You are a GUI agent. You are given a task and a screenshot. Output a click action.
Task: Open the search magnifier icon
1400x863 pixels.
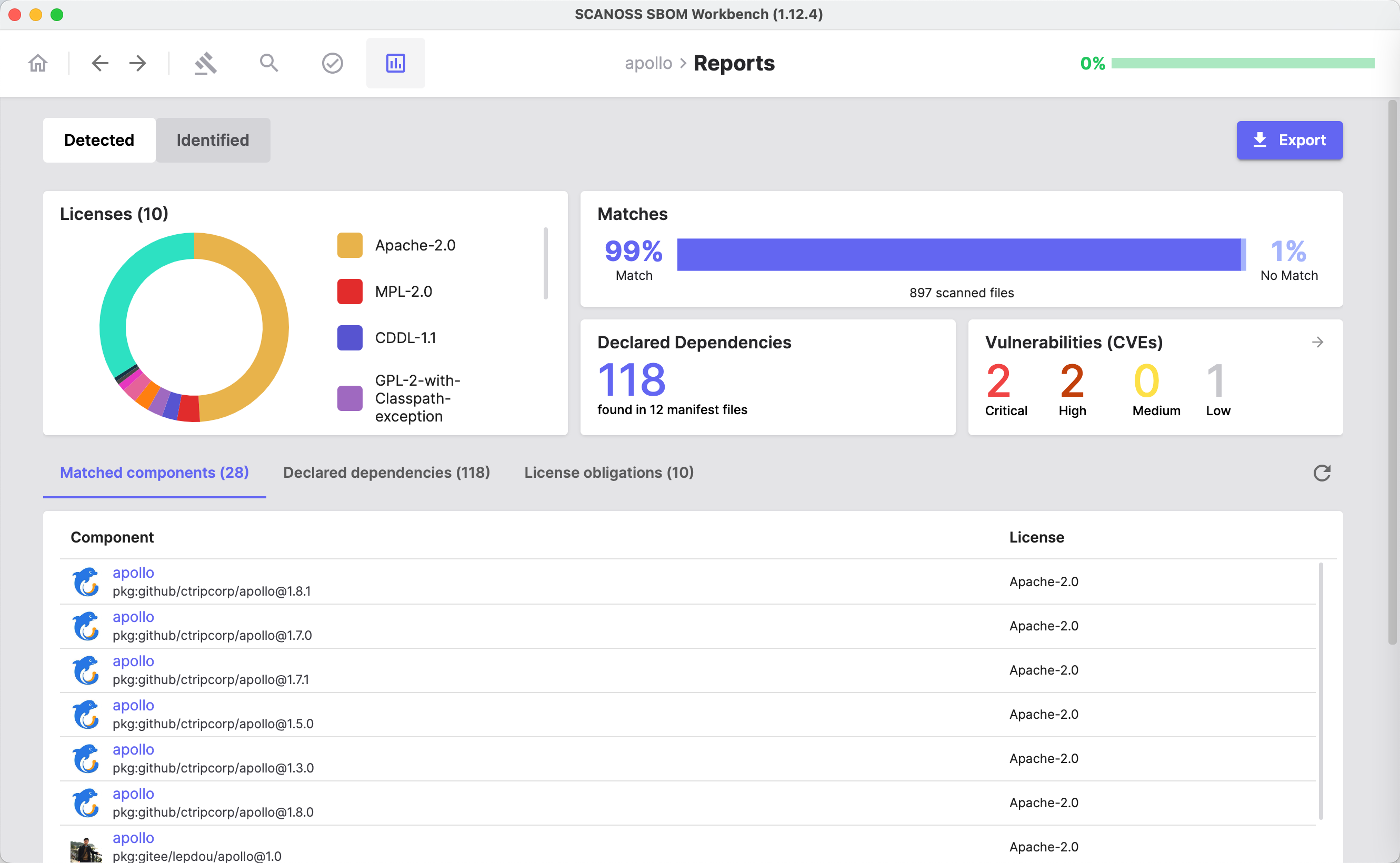coord(269,63)
